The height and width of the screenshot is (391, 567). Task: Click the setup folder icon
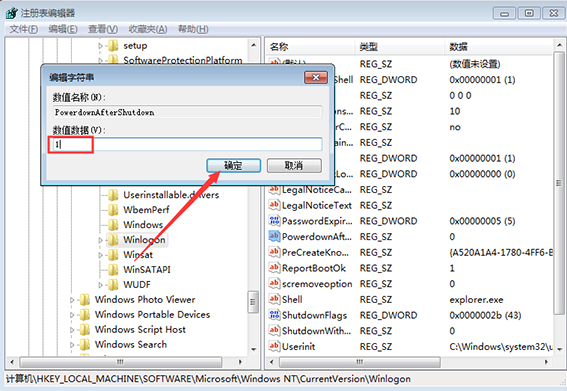click(x=114, y=46)
